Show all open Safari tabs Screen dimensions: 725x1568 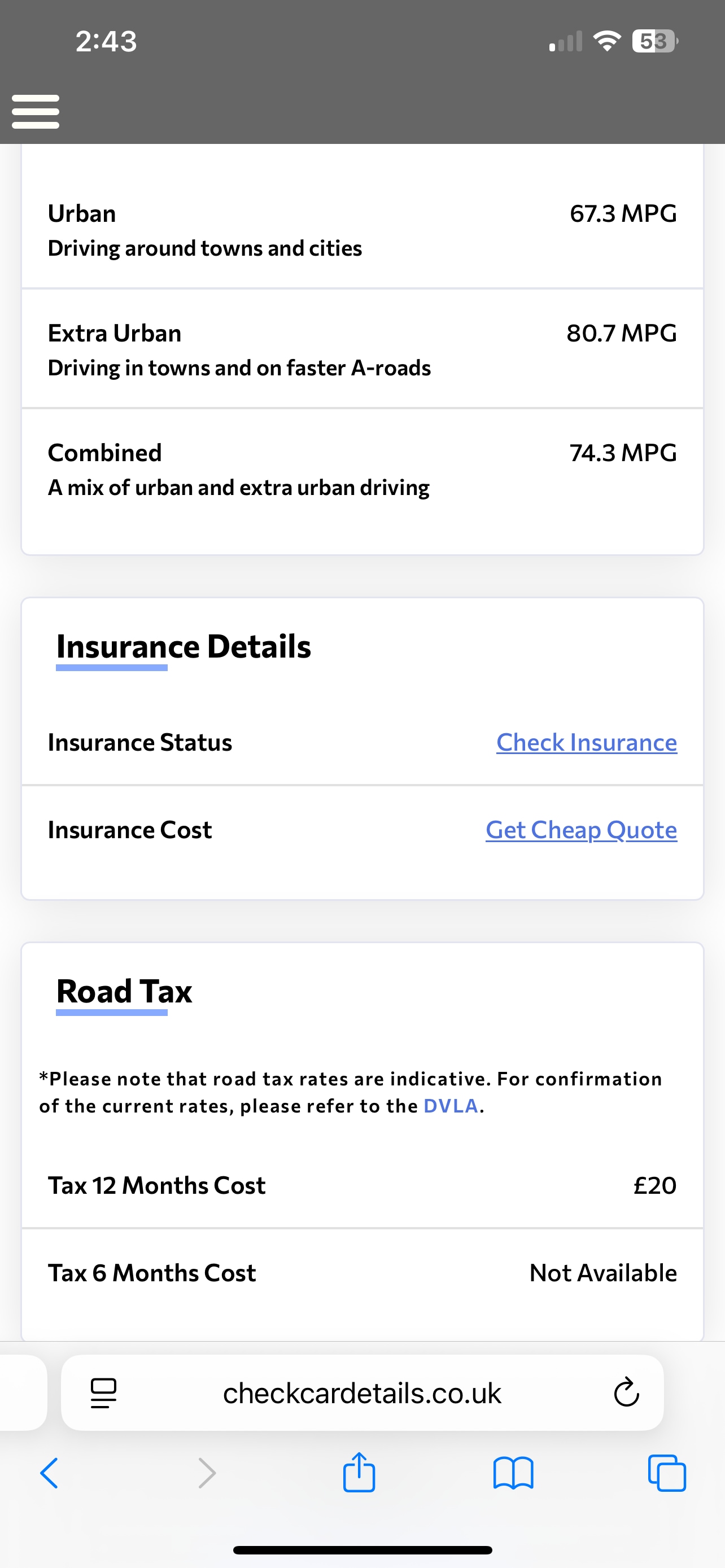[667, 1473]
